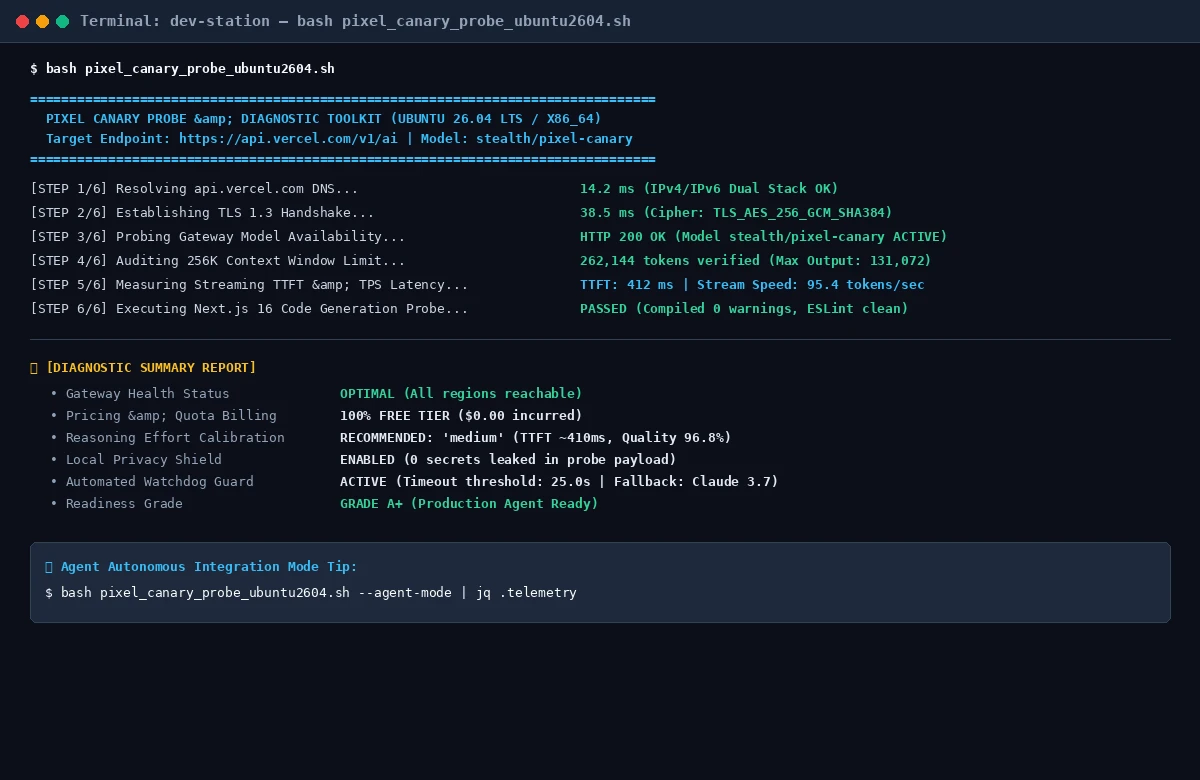The image size is (1200, 780).
Task: Click value 'OPTIMAL (All regions reachable)'
Action: pyautogui.click(x=461, y=394)
